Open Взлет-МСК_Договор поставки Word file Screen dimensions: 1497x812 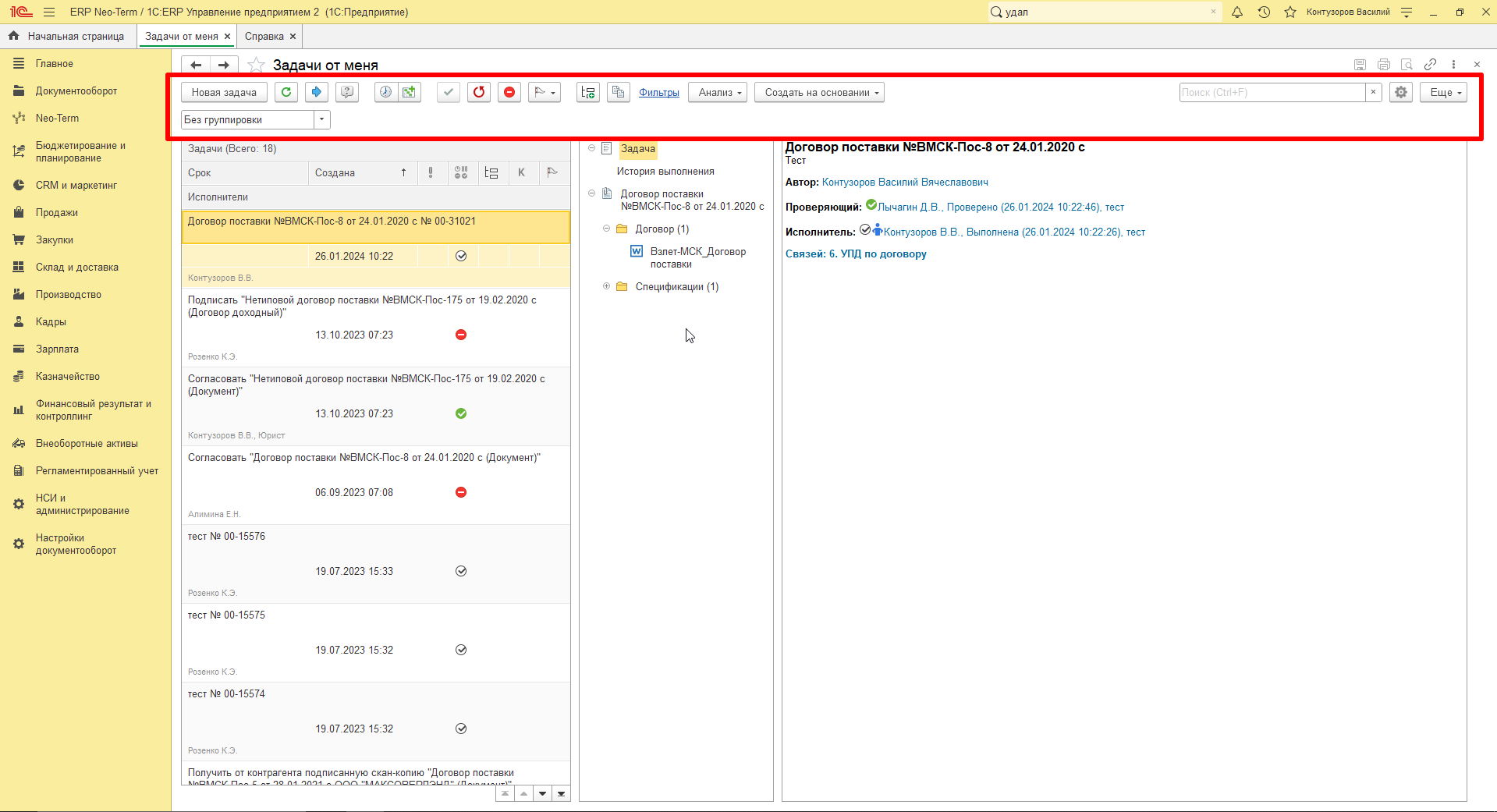tap(697, 257)
